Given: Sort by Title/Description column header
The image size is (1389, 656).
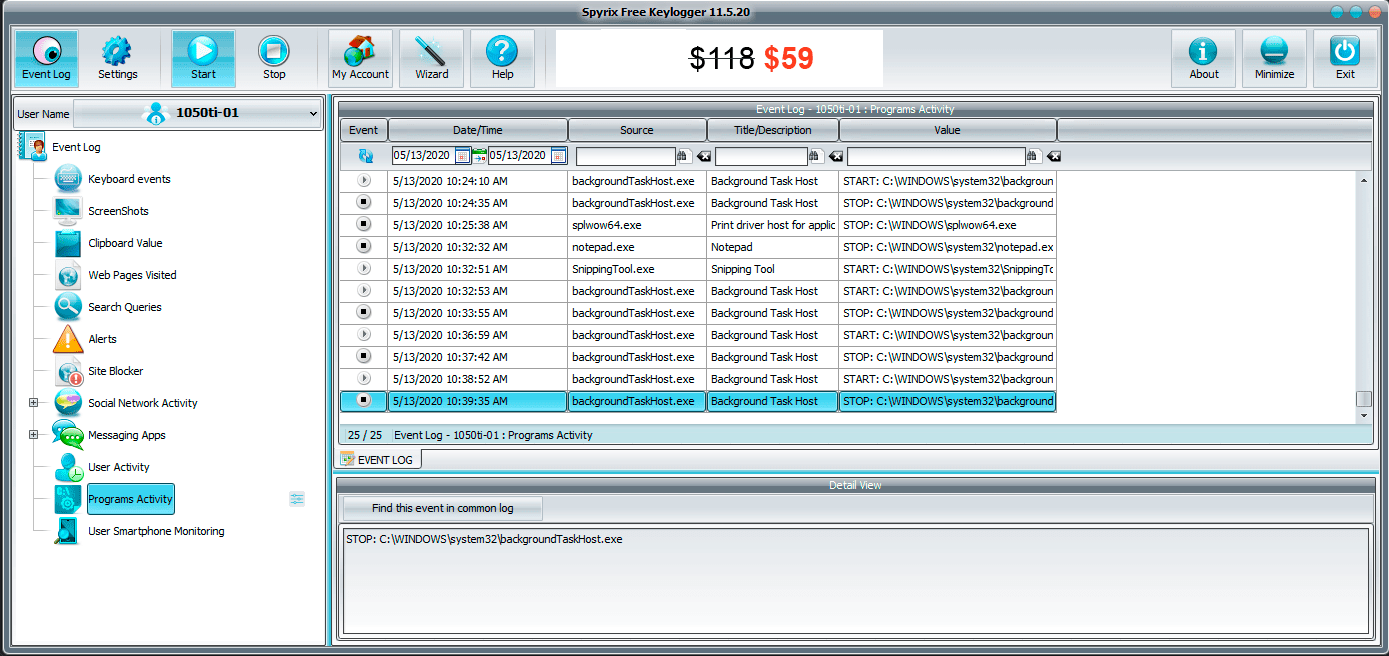Looking at the screenshot, I should pyautogui.click(x=772, y=130).
